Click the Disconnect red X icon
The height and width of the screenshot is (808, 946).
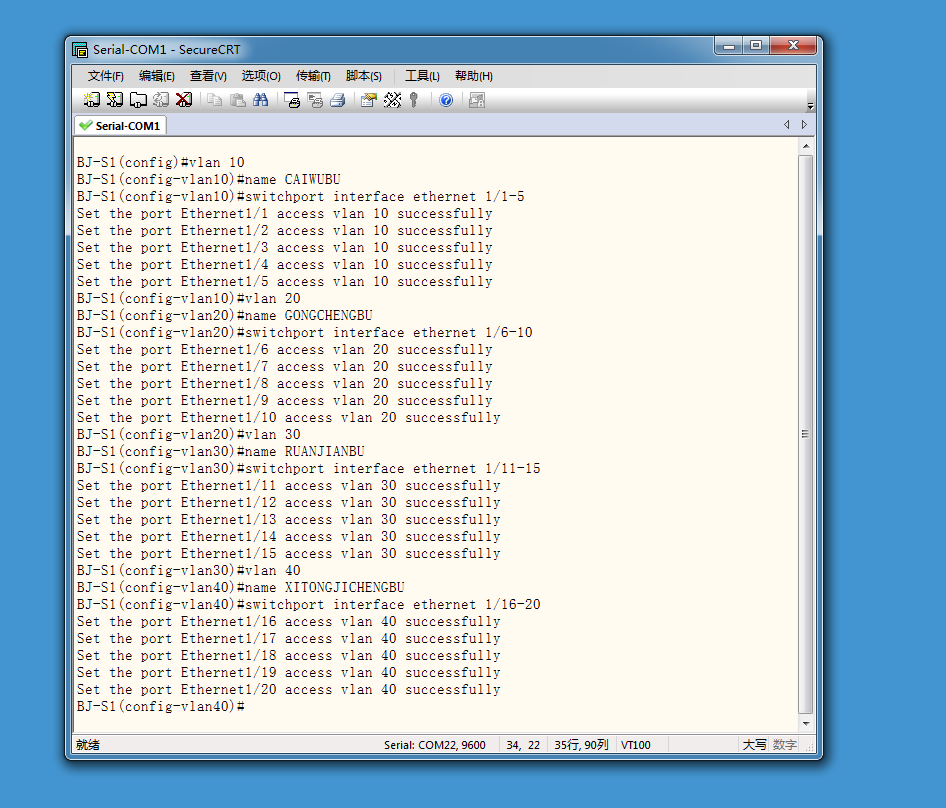point(184,100)
